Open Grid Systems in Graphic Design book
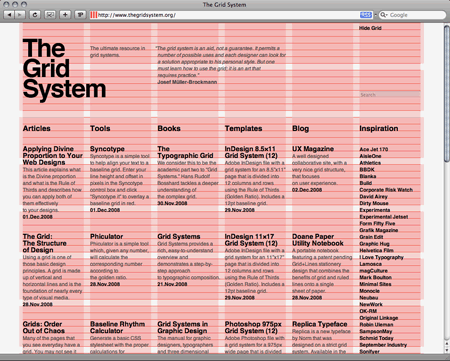The width and height of the screenshot is (450, 361). pos(183,327)
